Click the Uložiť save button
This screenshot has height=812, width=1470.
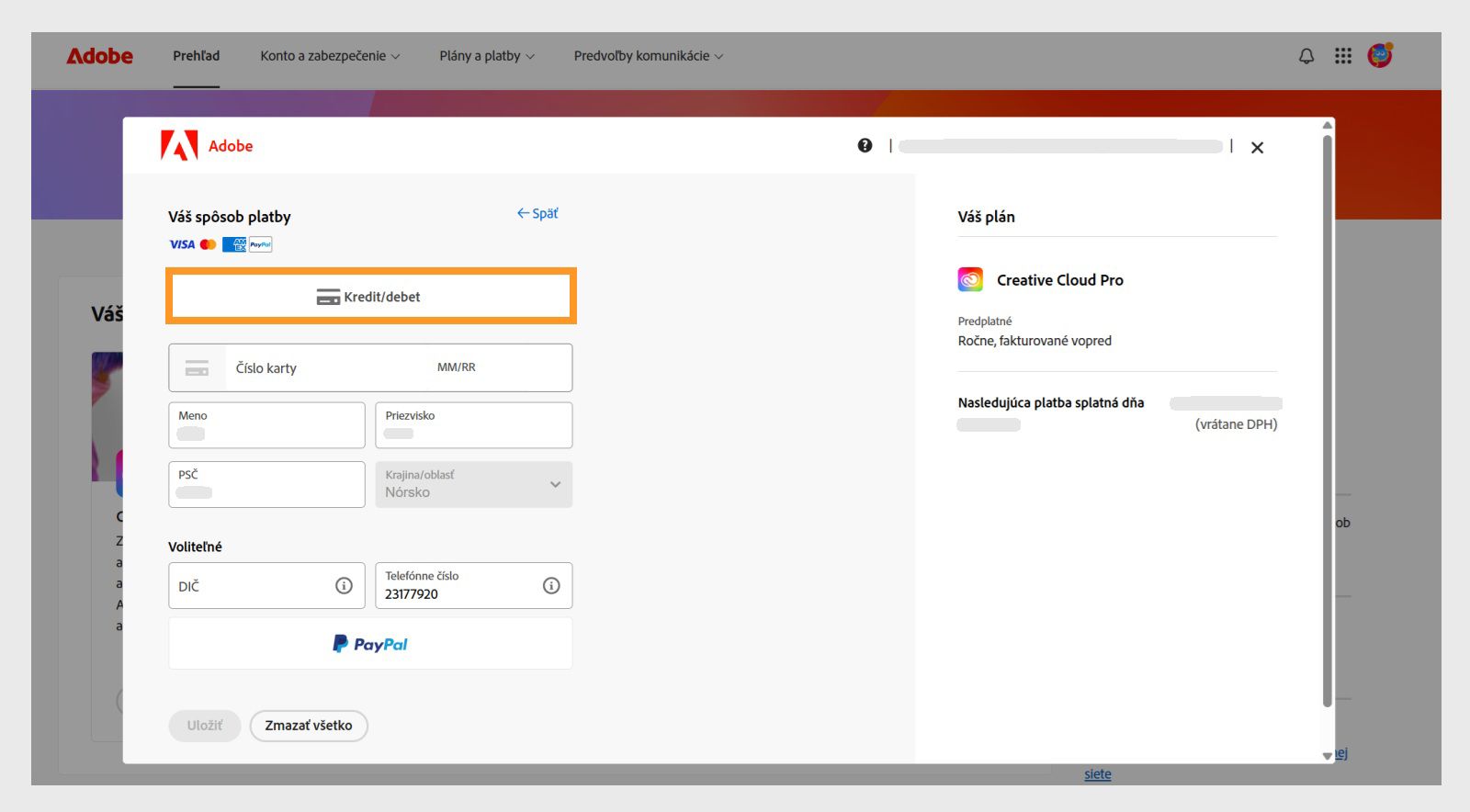tap(204, 726)
